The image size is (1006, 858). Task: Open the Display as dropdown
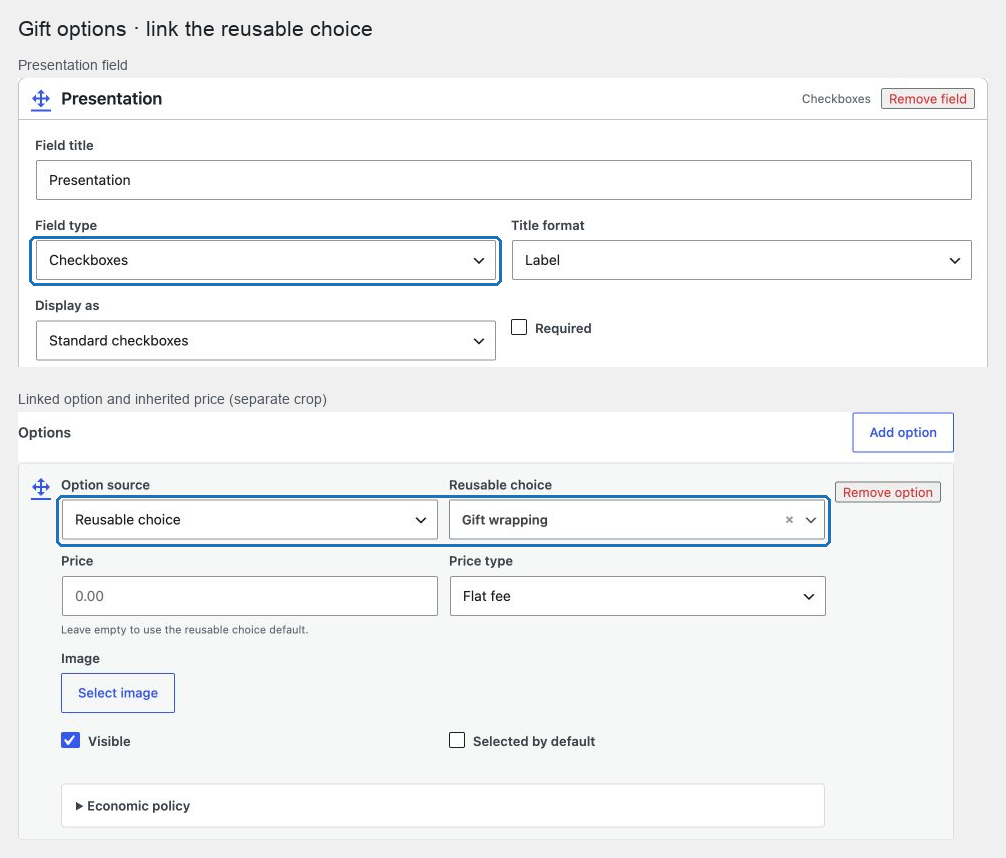click(x=266, y=340)
